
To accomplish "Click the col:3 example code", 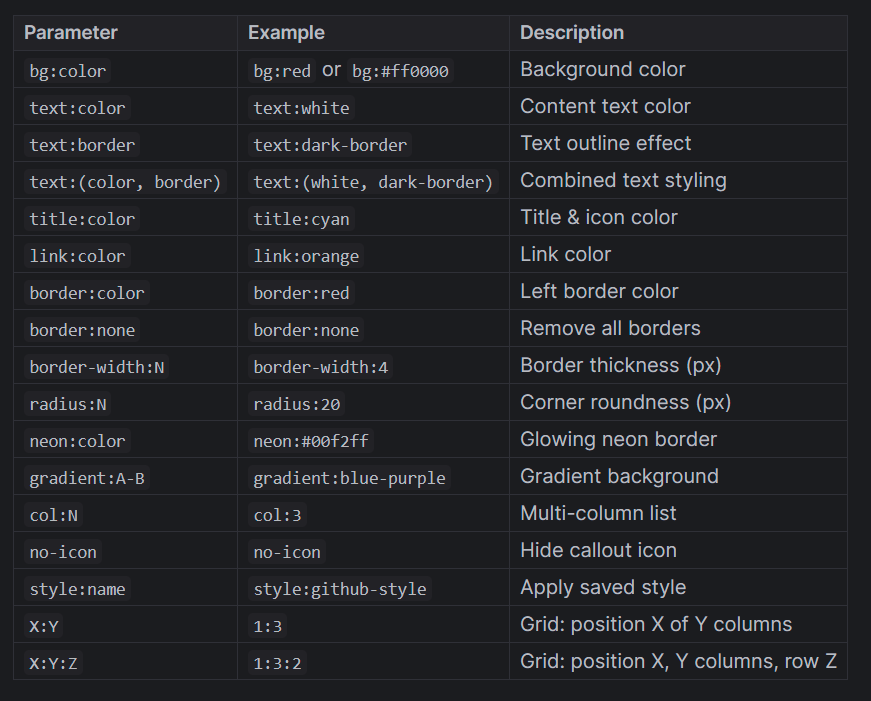I will coord(277,515).
